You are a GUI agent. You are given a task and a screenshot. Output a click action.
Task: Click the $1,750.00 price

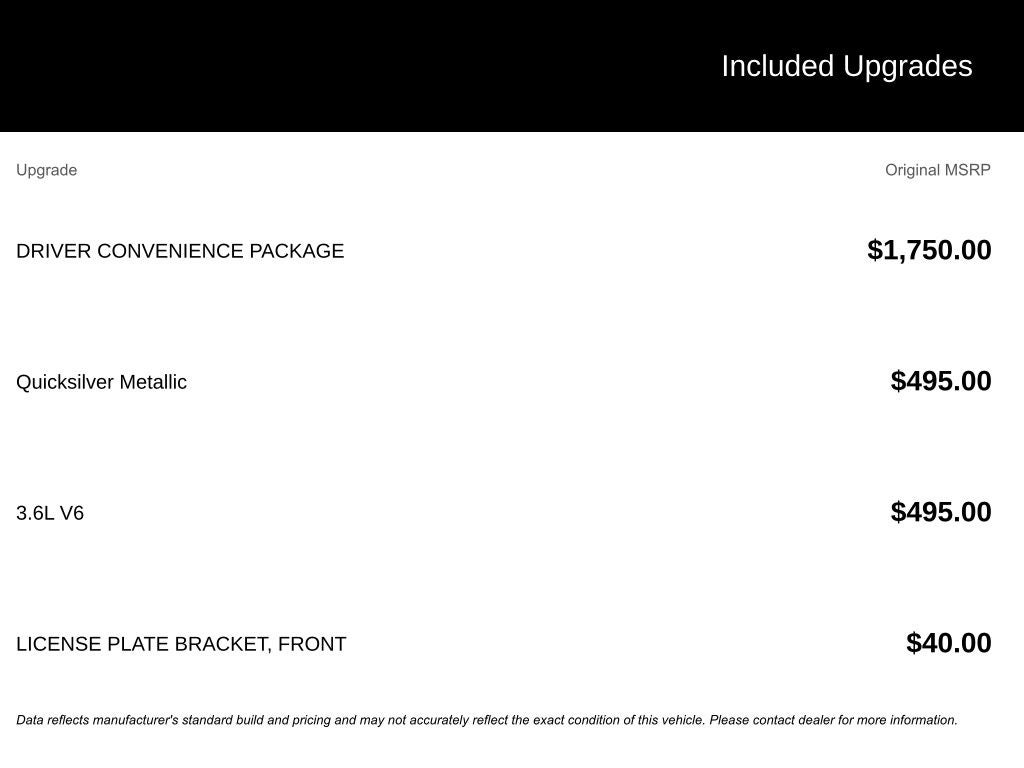tap(929, 250)
